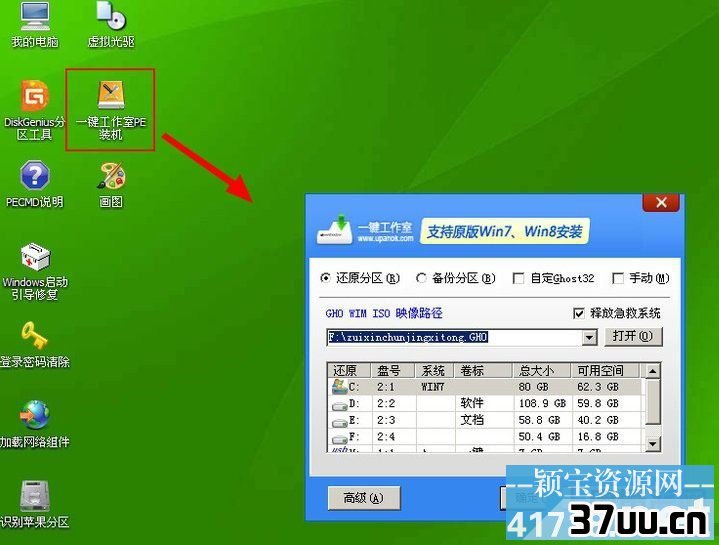Viewport: 719px width, 545px height.
Task: Select the 还原分区(R) radio button
Action: tap(325, 278)
